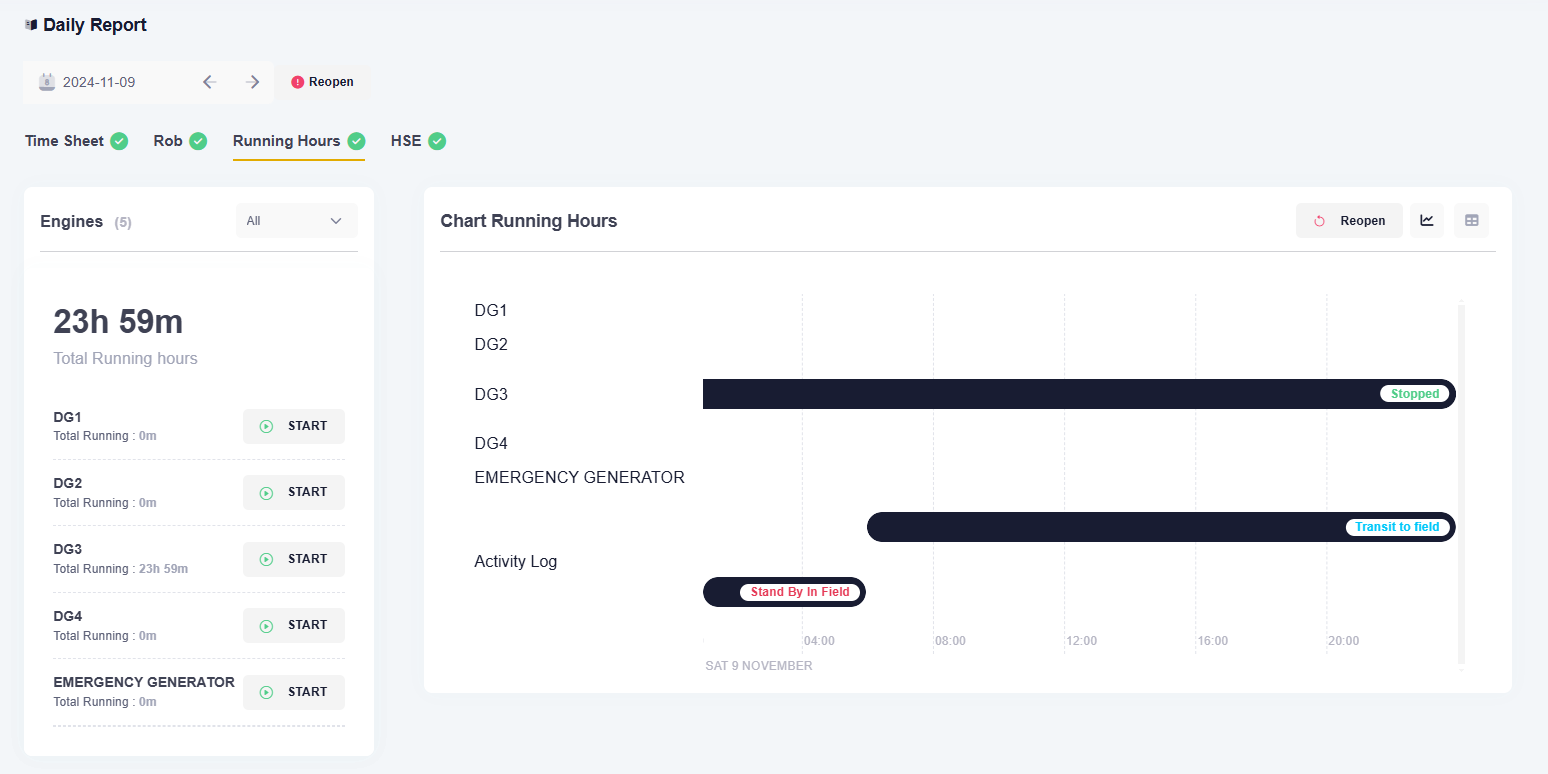Switch to line chart view icon
The height and width of the screenshot is (774, 1548).
(1427, 221)
